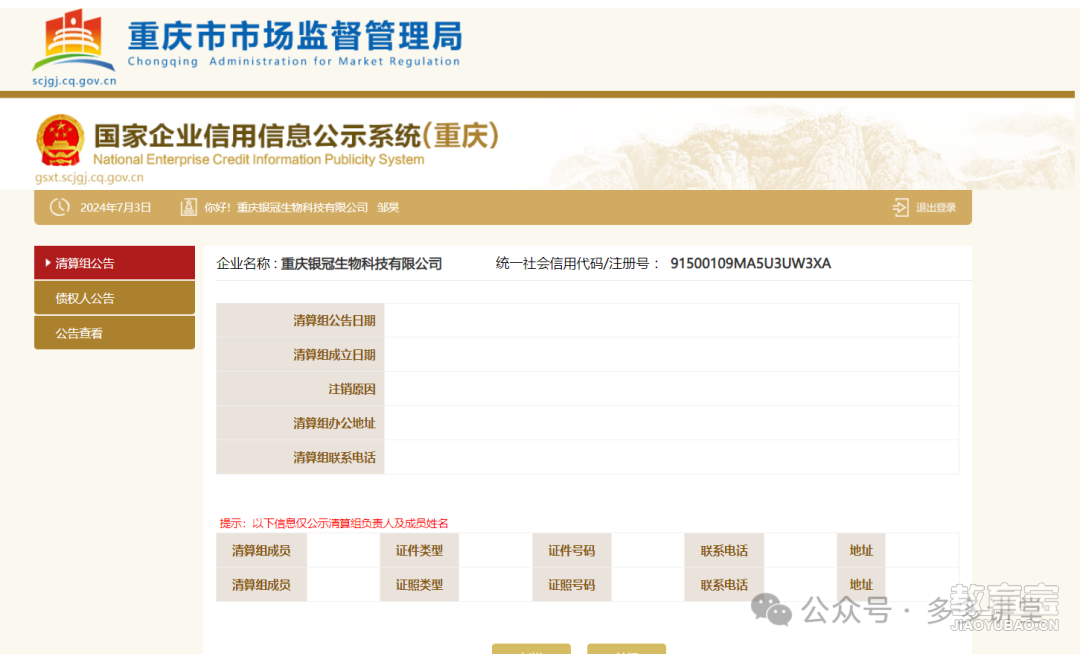1080x654 pixels.
Task: Click the greeting text 你好! 重庆银冠生物科技有限公司
Action: [286, 208]
